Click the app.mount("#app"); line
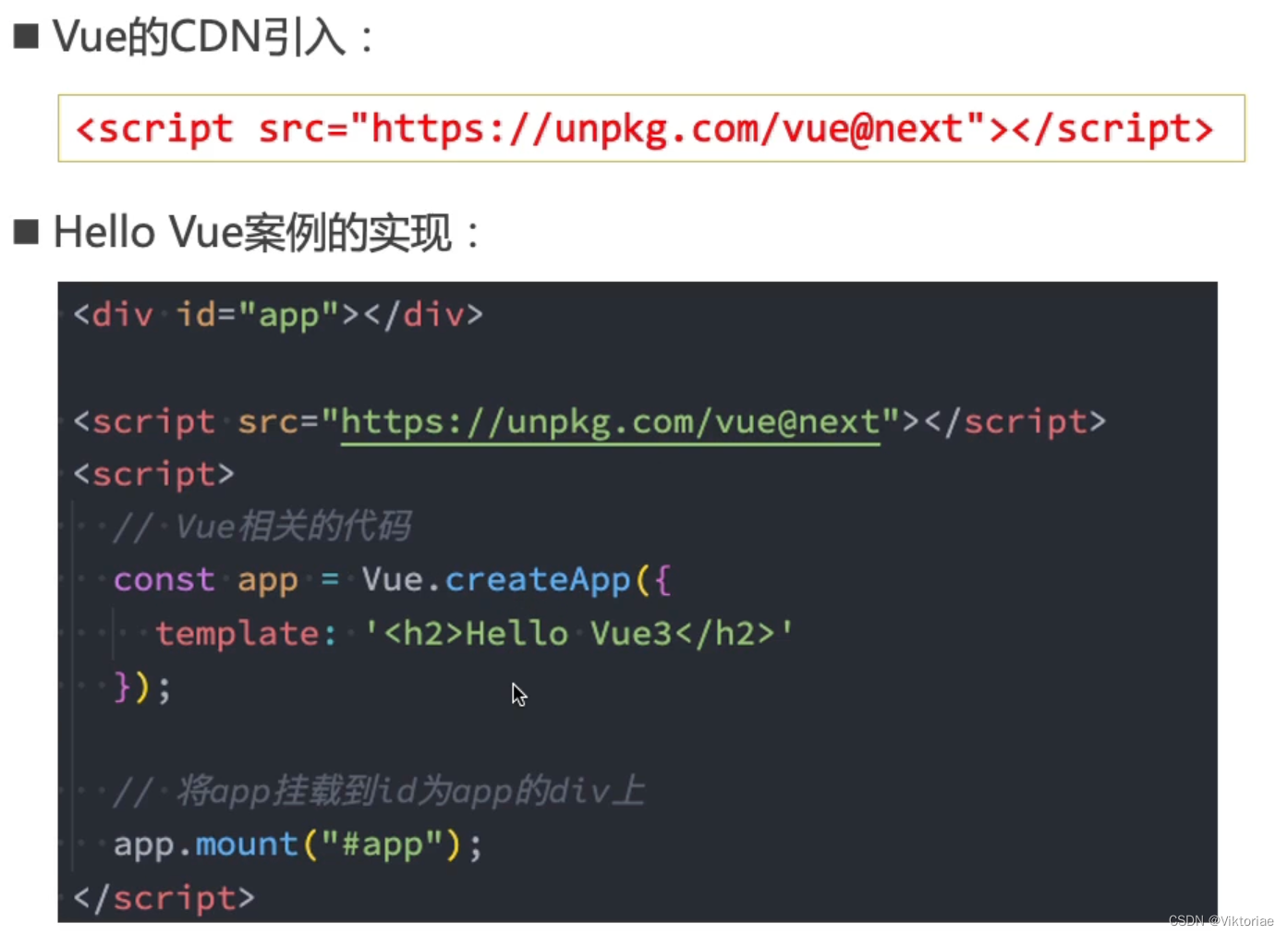 tap(298, 844)
